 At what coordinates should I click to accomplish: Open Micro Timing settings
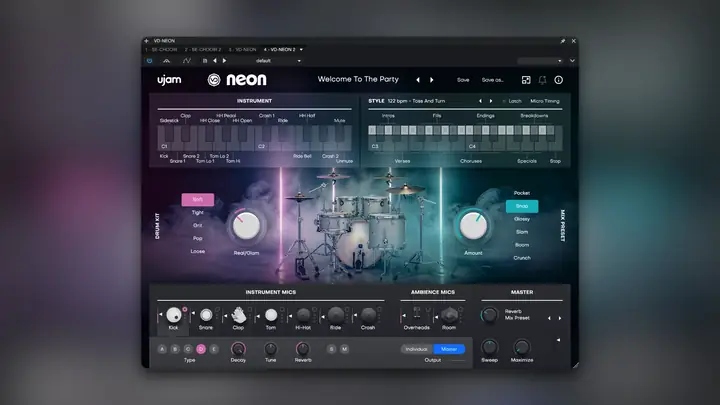click(x=545, y=101)
